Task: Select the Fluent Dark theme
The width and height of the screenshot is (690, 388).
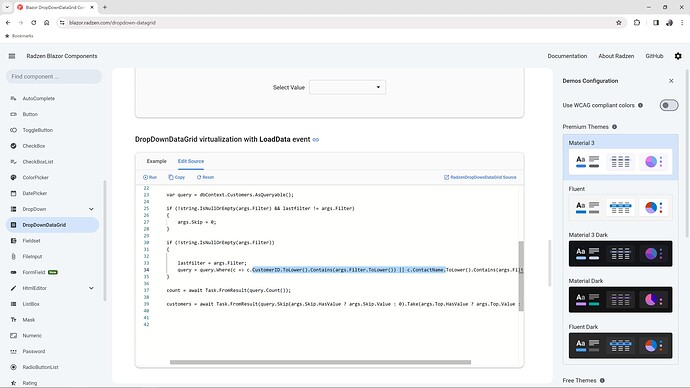Action: (620, 341)
